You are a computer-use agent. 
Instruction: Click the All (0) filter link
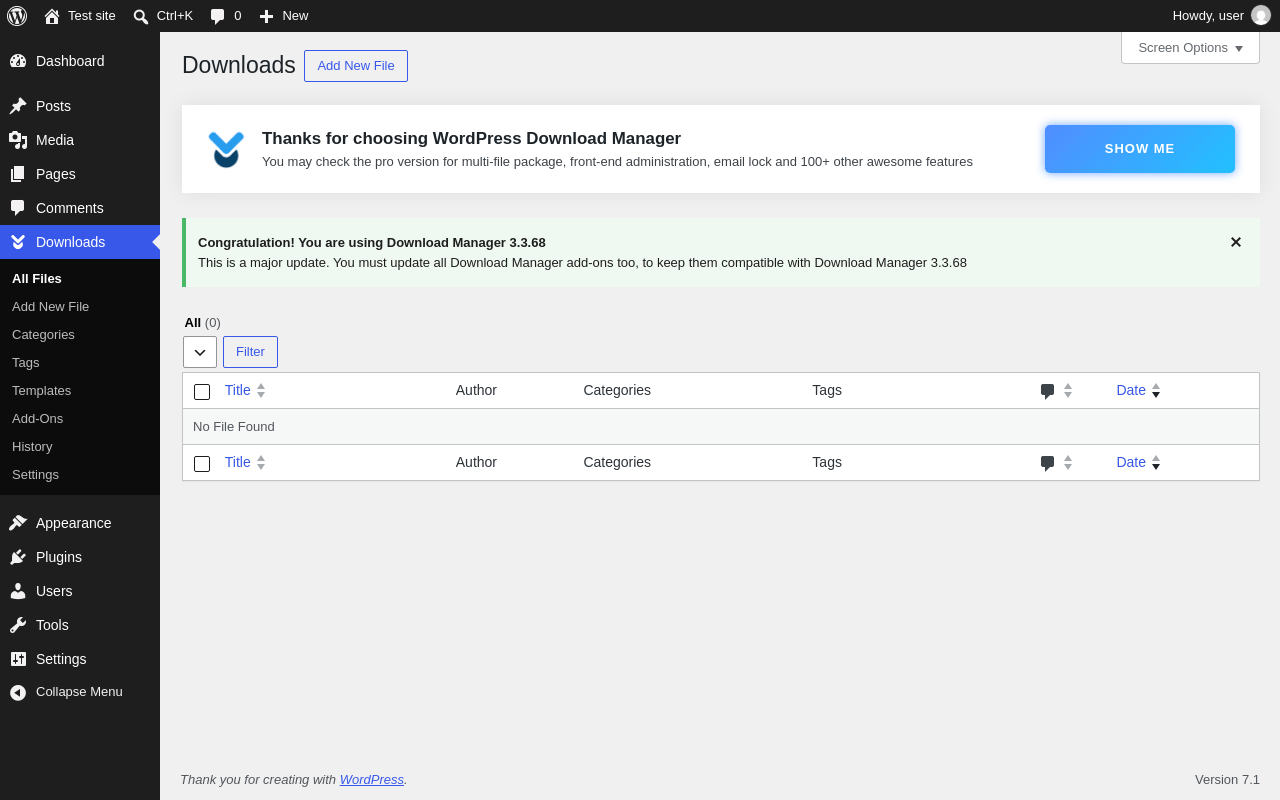(203, 323)
